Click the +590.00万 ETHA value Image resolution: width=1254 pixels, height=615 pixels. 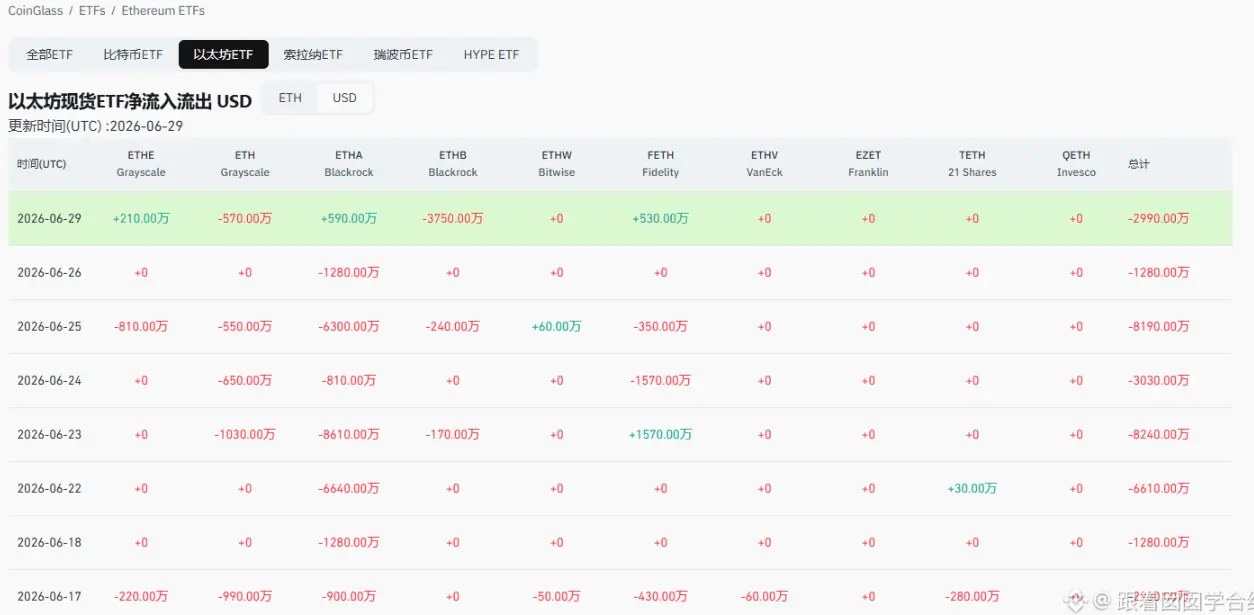[x=349, y=218]
